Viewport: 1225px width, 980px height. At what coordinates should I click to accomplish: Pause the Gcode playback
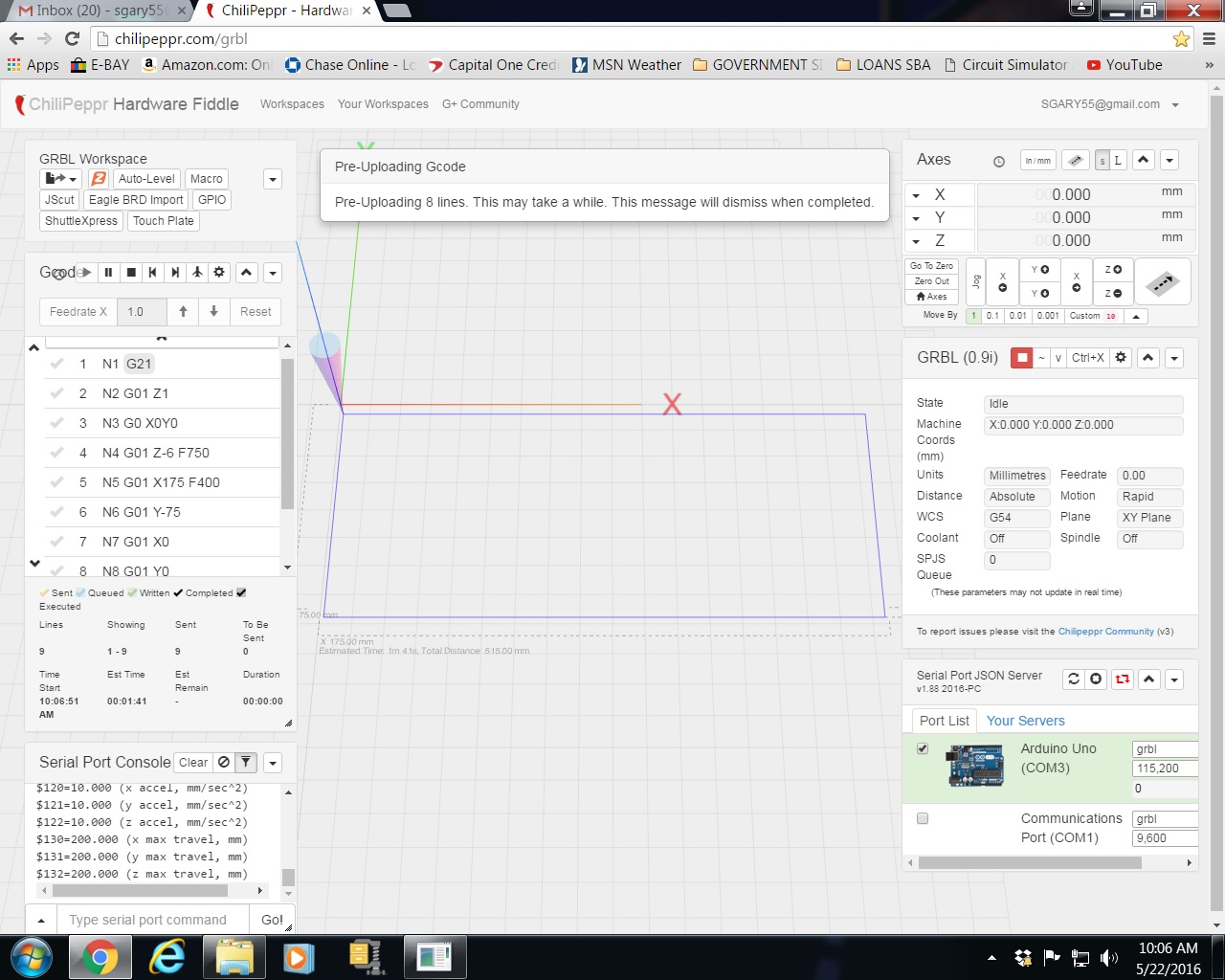(108, 273)
